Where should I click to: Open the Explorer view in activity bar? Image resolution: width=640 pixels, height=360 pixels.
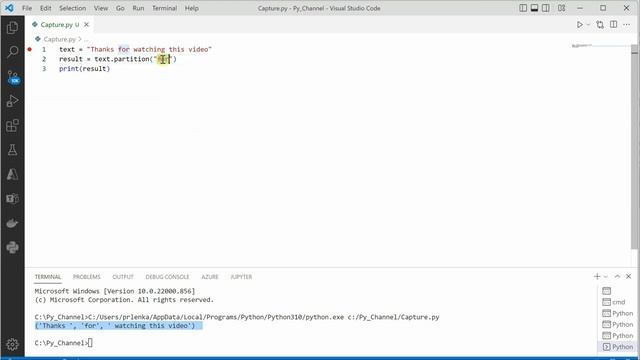click(x=12, y=27)
